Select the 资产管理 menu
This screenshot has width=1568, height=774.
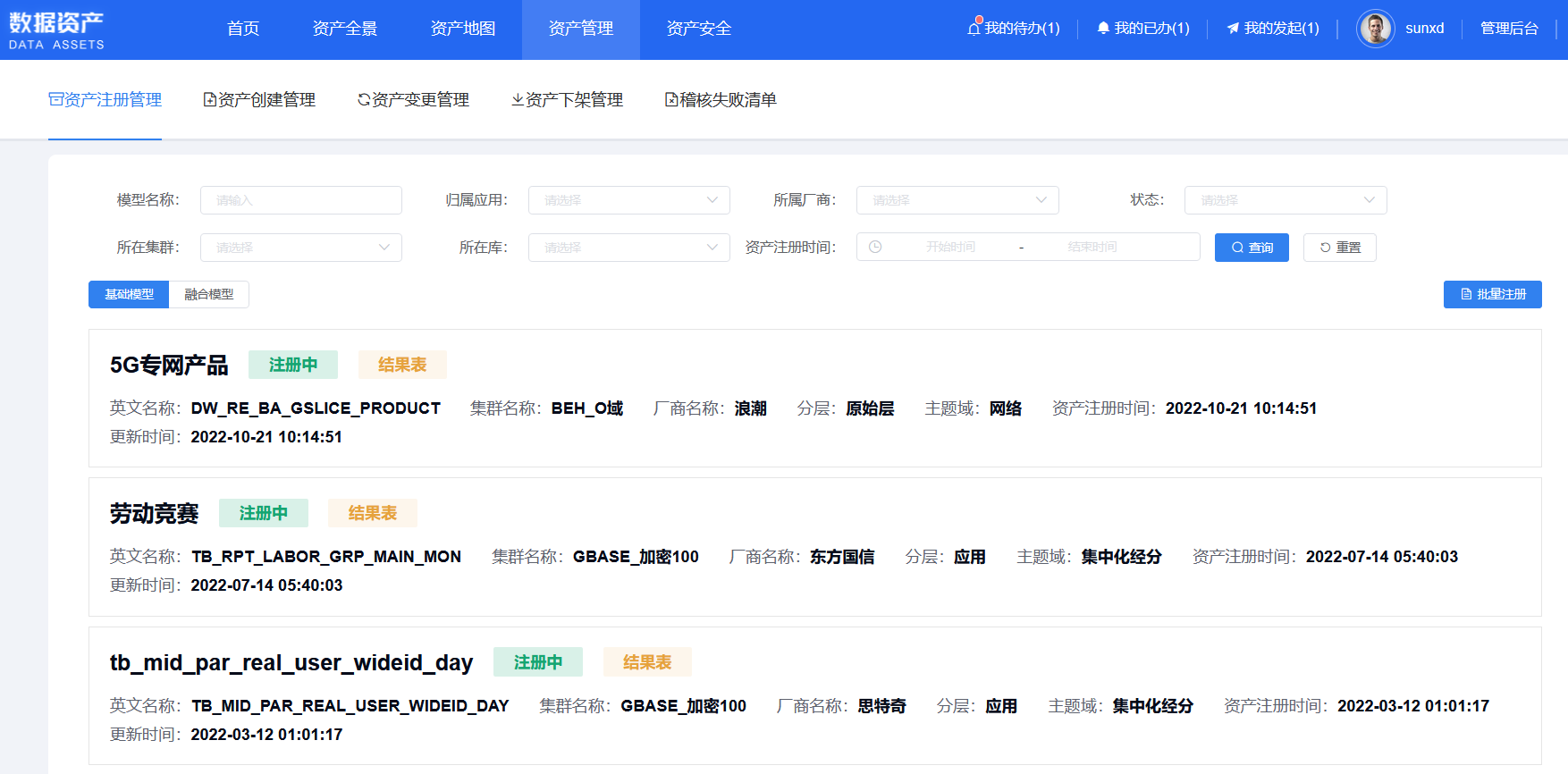tap(581, 29)
